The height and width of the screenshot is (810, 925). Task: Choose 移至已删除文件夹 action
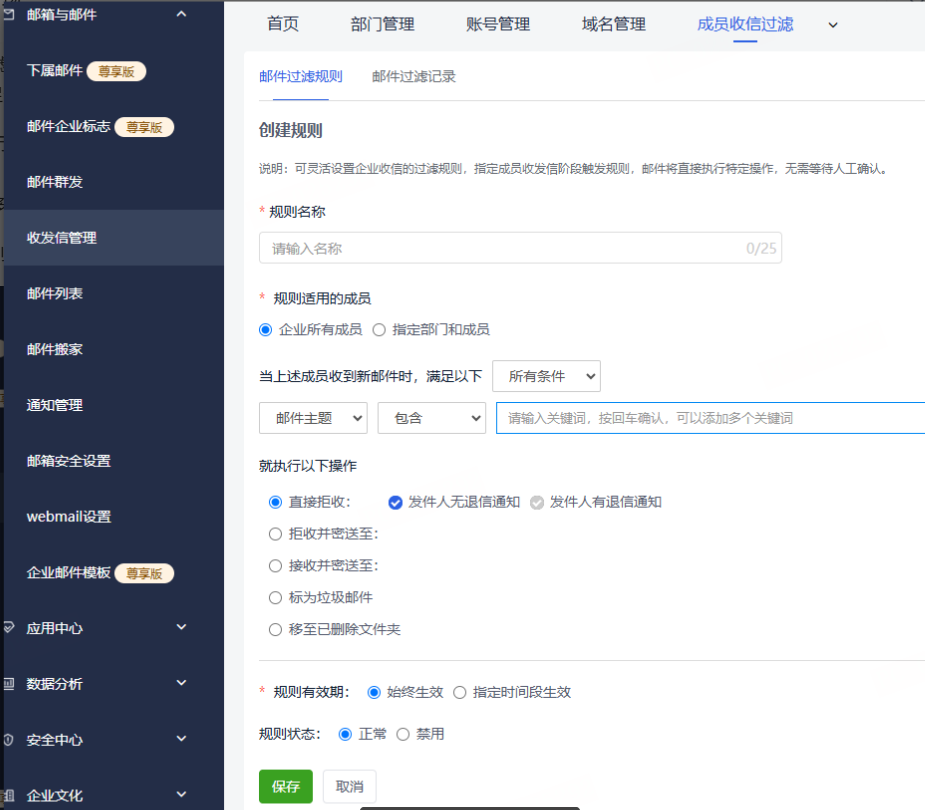point(275,629)
